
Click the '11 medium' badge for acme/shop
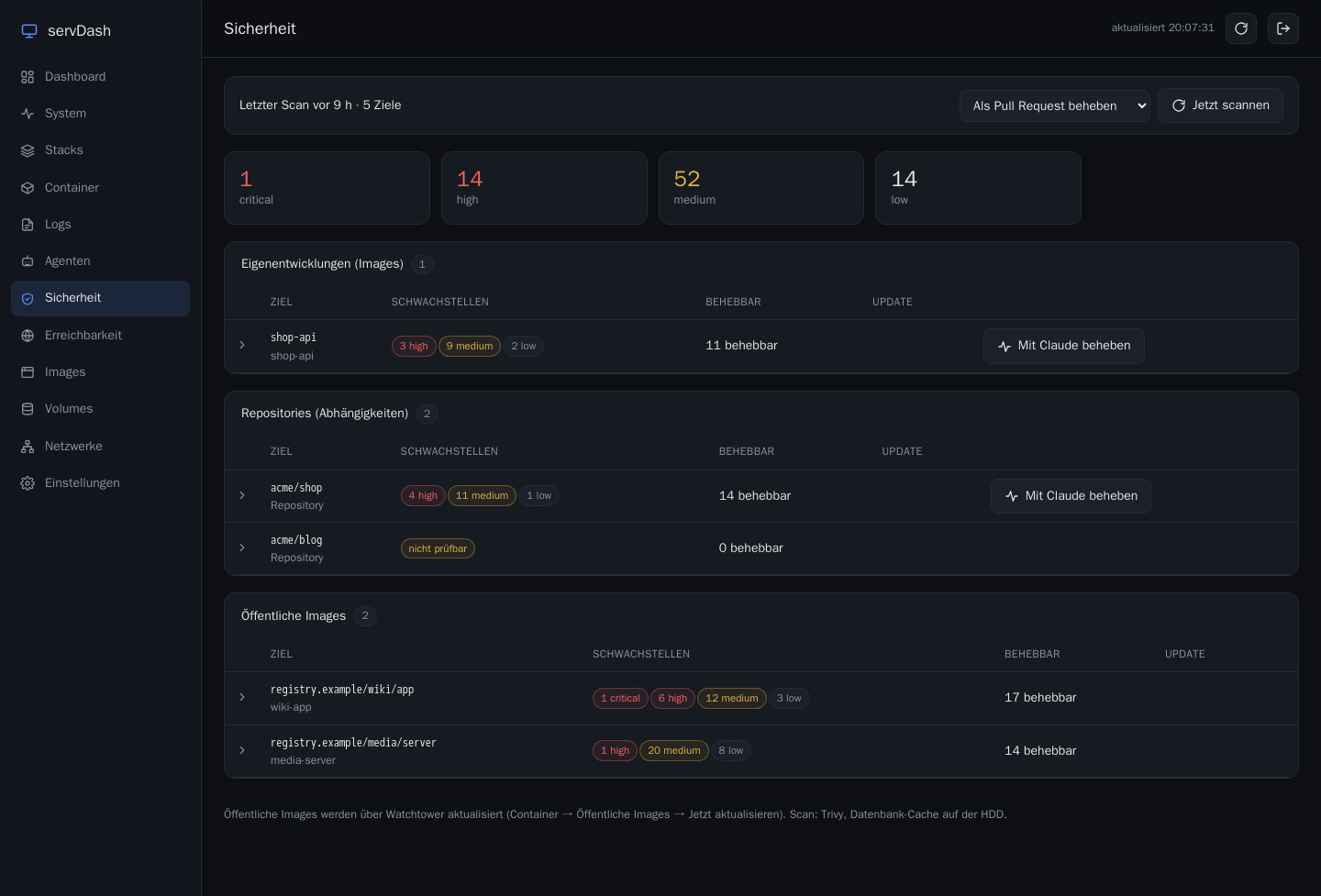coord(482,496)
